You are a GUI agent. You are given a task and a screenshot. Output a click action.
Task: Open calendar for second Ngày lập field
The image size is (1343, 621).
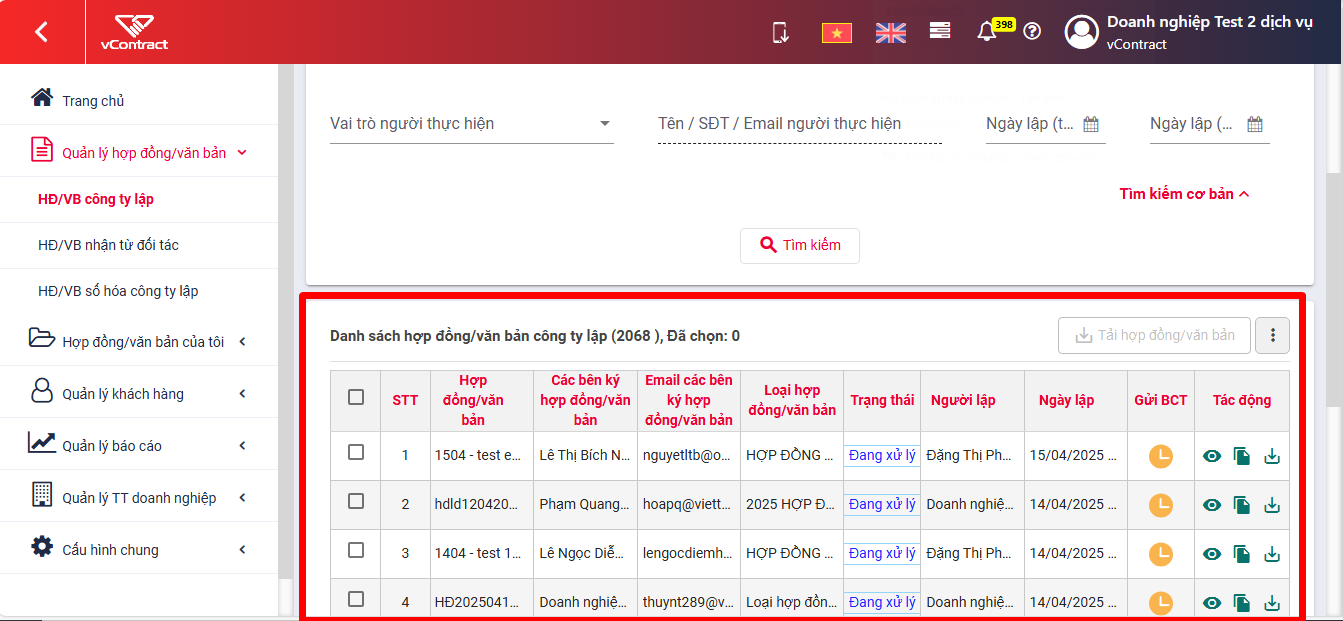point(1255,124)
